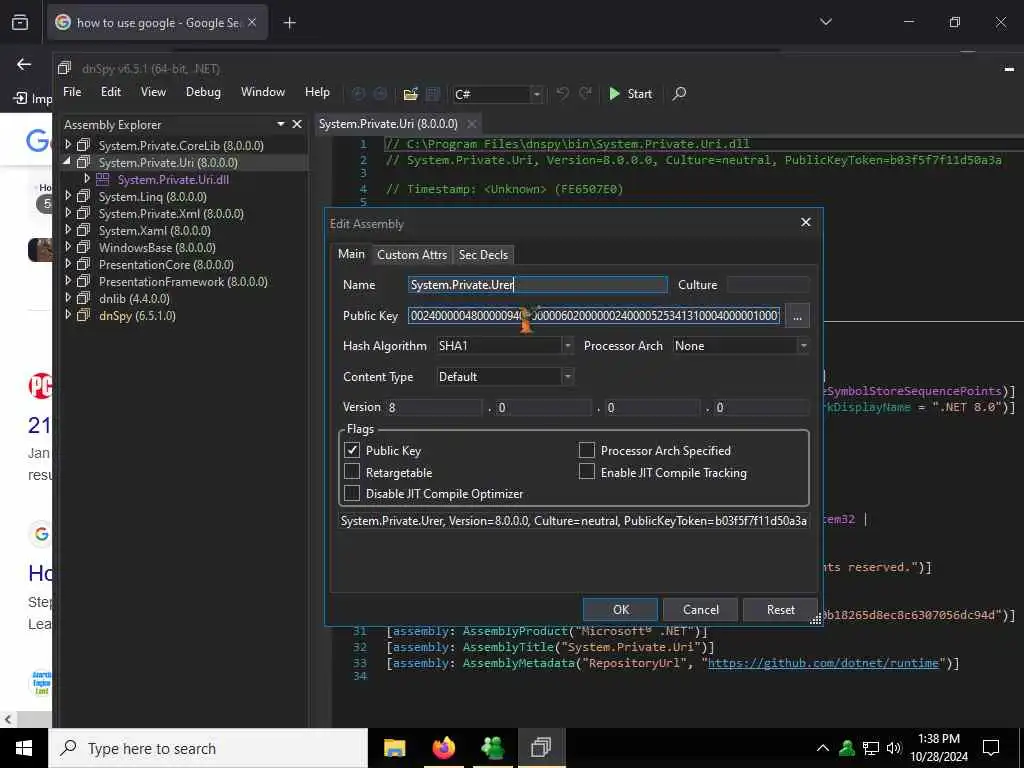Open the Content Type dropdown
The width and height of the screenshot is (1024, 768).
504,376
